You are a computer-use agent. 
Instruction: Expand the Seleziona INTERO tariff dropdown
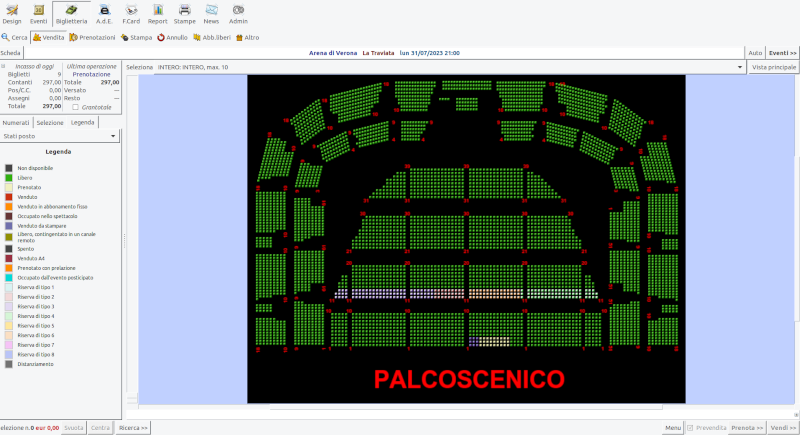coord(449,67)
